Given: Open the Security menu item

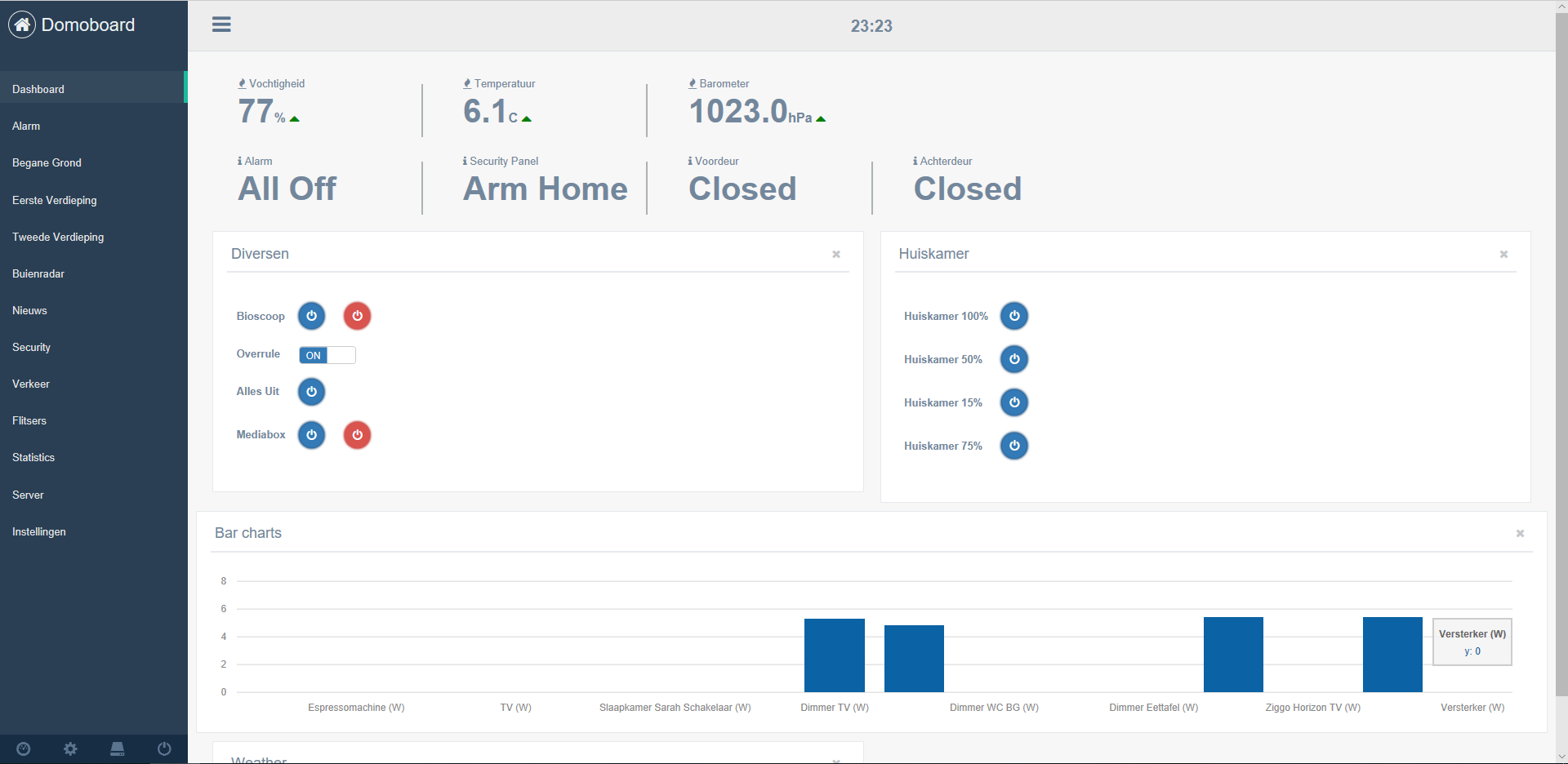Looking at the screenshot, I should 94,347.
